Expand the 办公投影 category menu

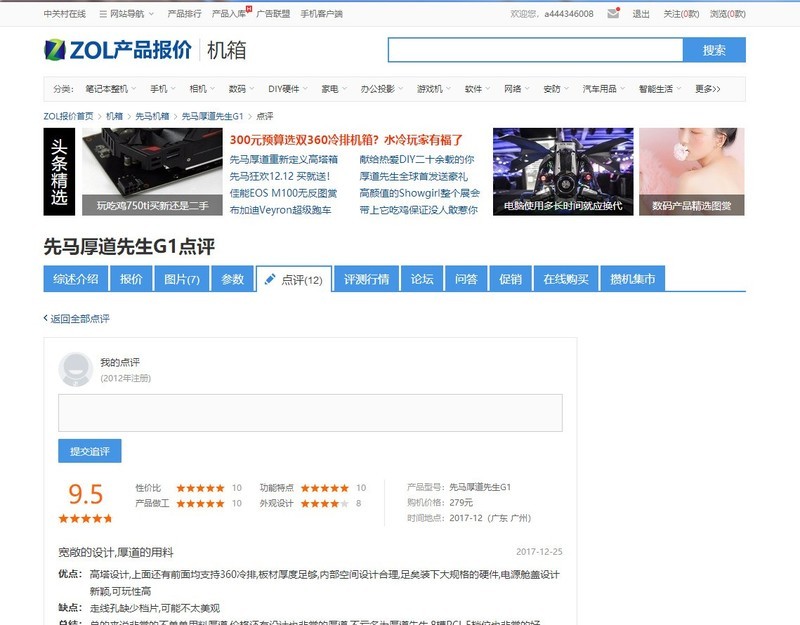(x=382, y=89)
